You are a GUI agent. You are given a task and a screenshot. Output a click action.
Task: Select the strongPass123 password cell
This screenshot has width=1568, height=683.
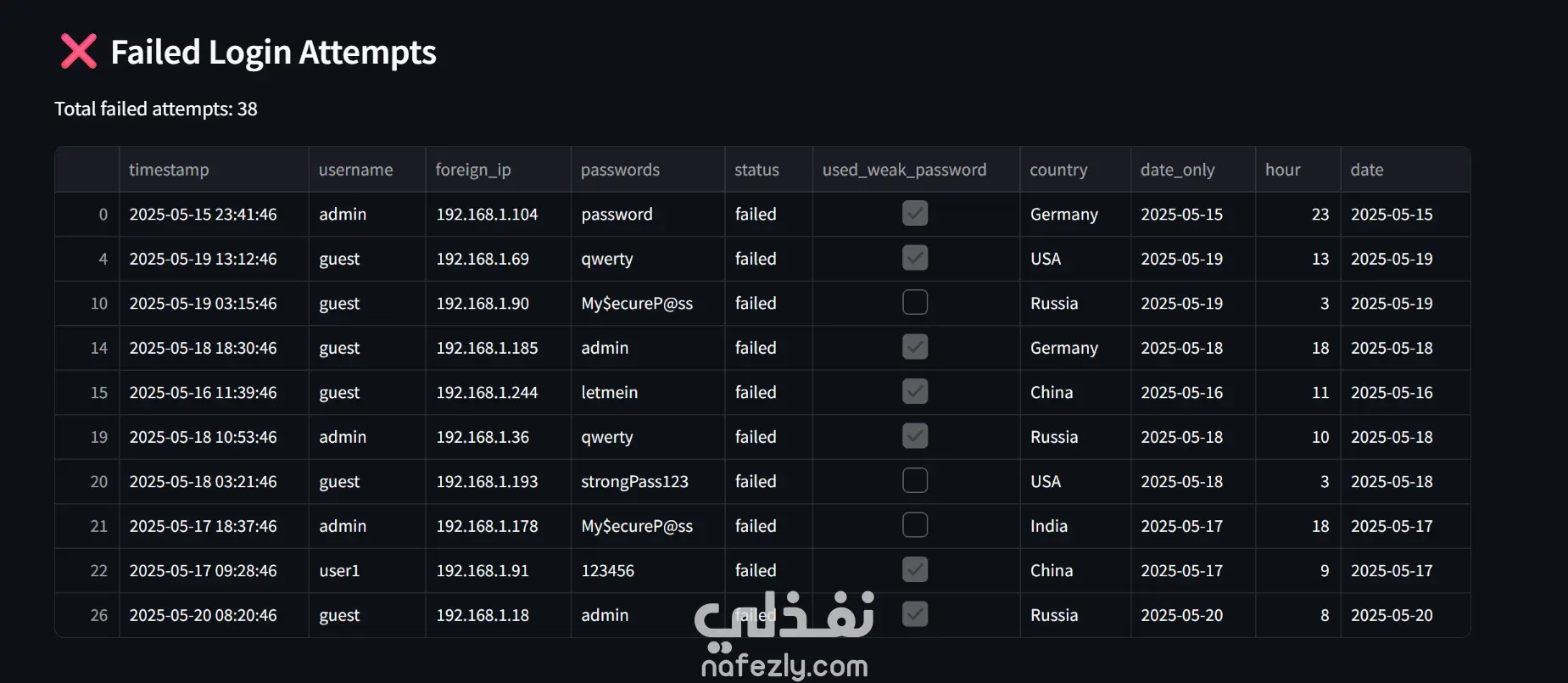pyautogui.click(x=648, y=482)
